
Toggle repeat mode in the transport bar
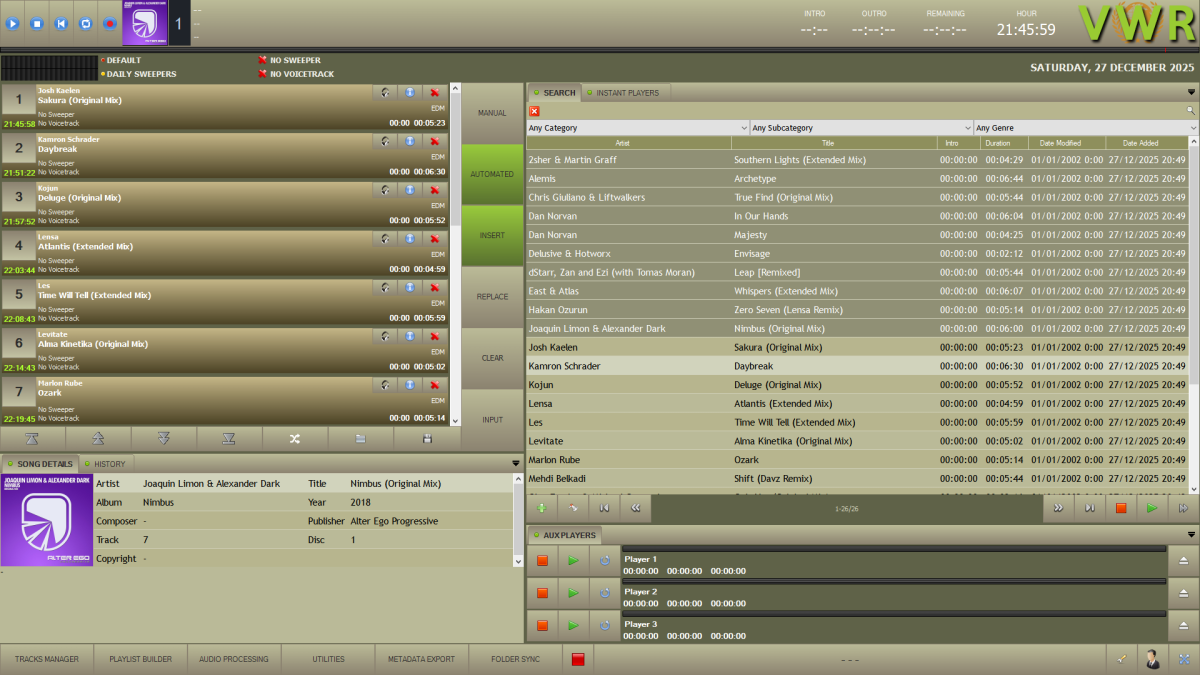85,23
